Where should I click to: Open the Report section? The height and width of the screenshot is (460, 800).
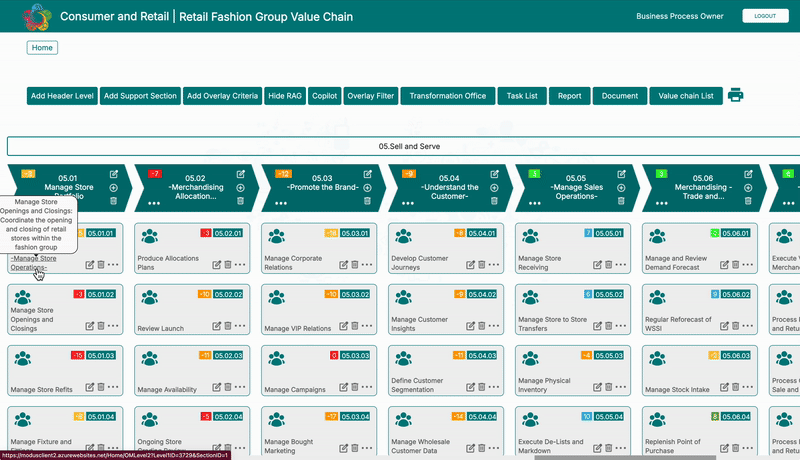569,96
